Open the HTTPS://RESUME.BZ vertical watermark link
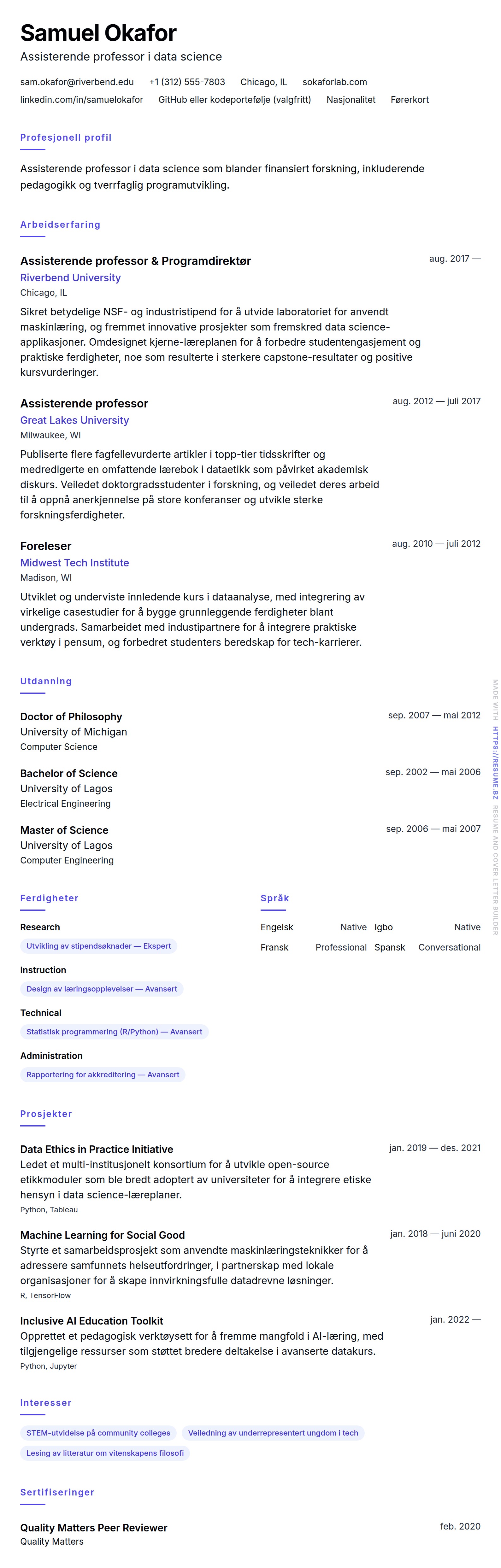The height and width of the screenshot is (1568, 501). (495, 763)
